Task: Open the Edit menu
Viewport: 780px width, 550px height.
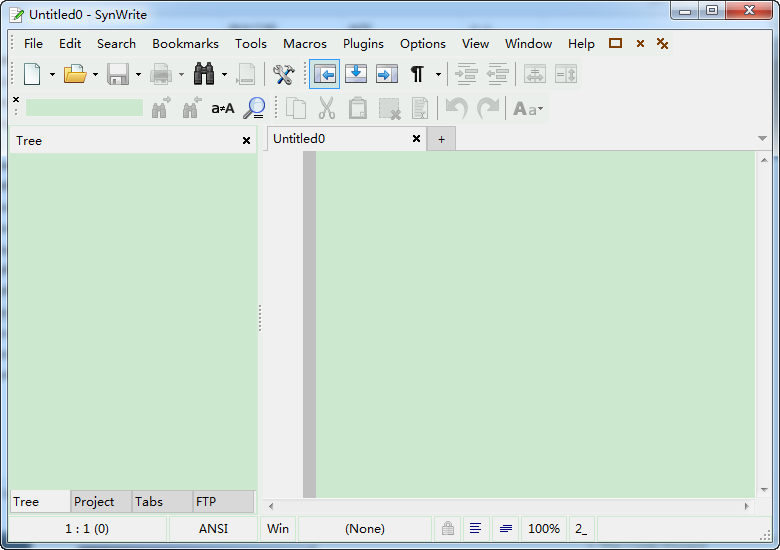Action: [x=70, y=44]
